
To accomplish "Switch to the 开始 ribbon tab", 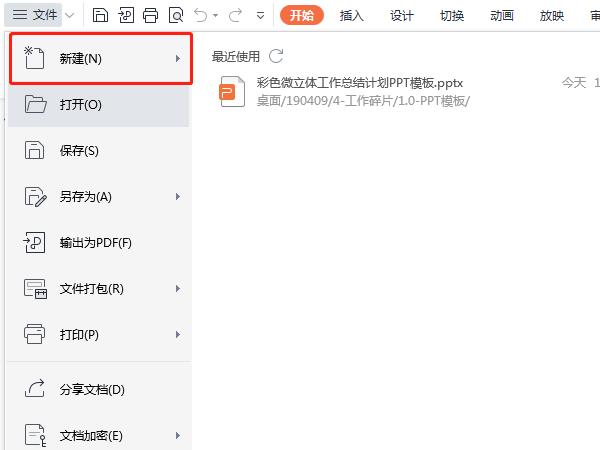I will (x=302, y=15).
